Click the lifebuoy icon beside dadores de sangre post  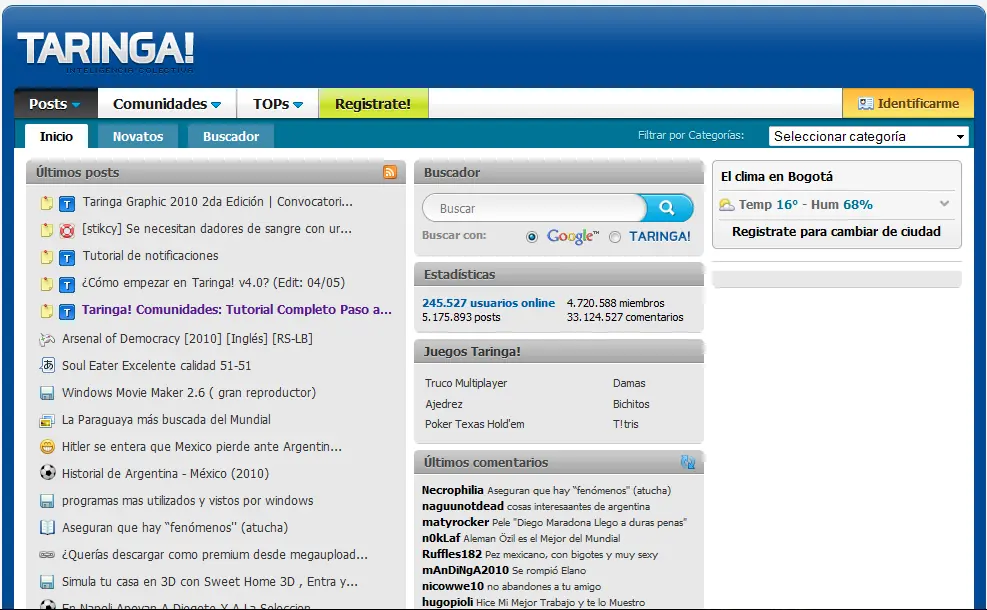(67, 230)
